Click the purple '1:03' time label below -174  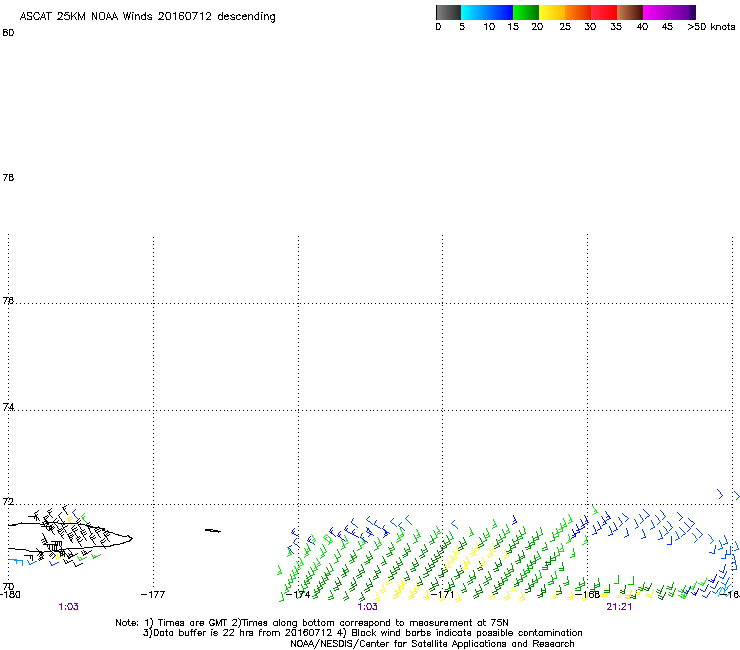[x=367, y=607]
